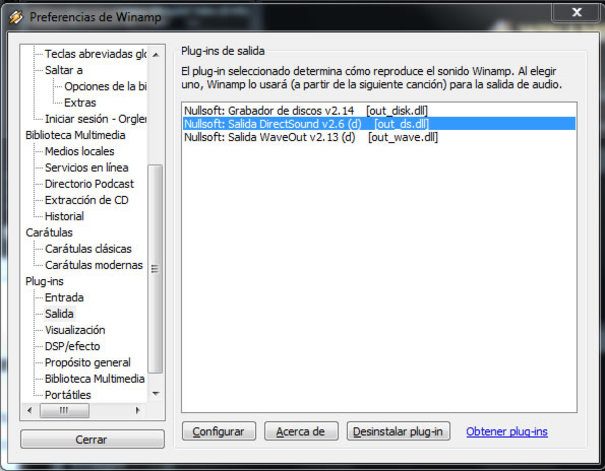Open Entrada plug-ins page
Screen dimensions: 605x471
tap(64, 297)
